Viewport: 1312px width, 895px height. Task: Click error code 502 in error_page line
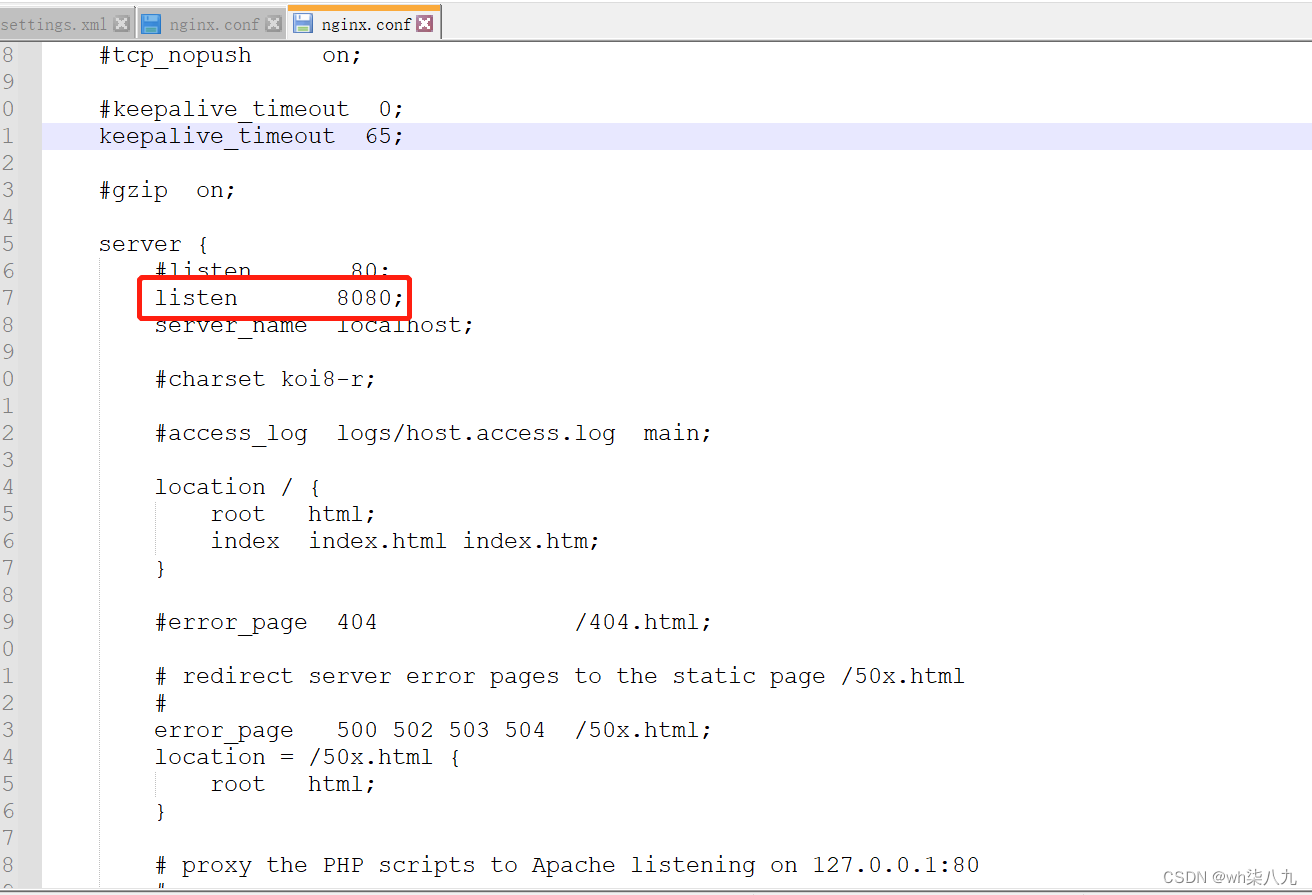[x=413, y=731]
